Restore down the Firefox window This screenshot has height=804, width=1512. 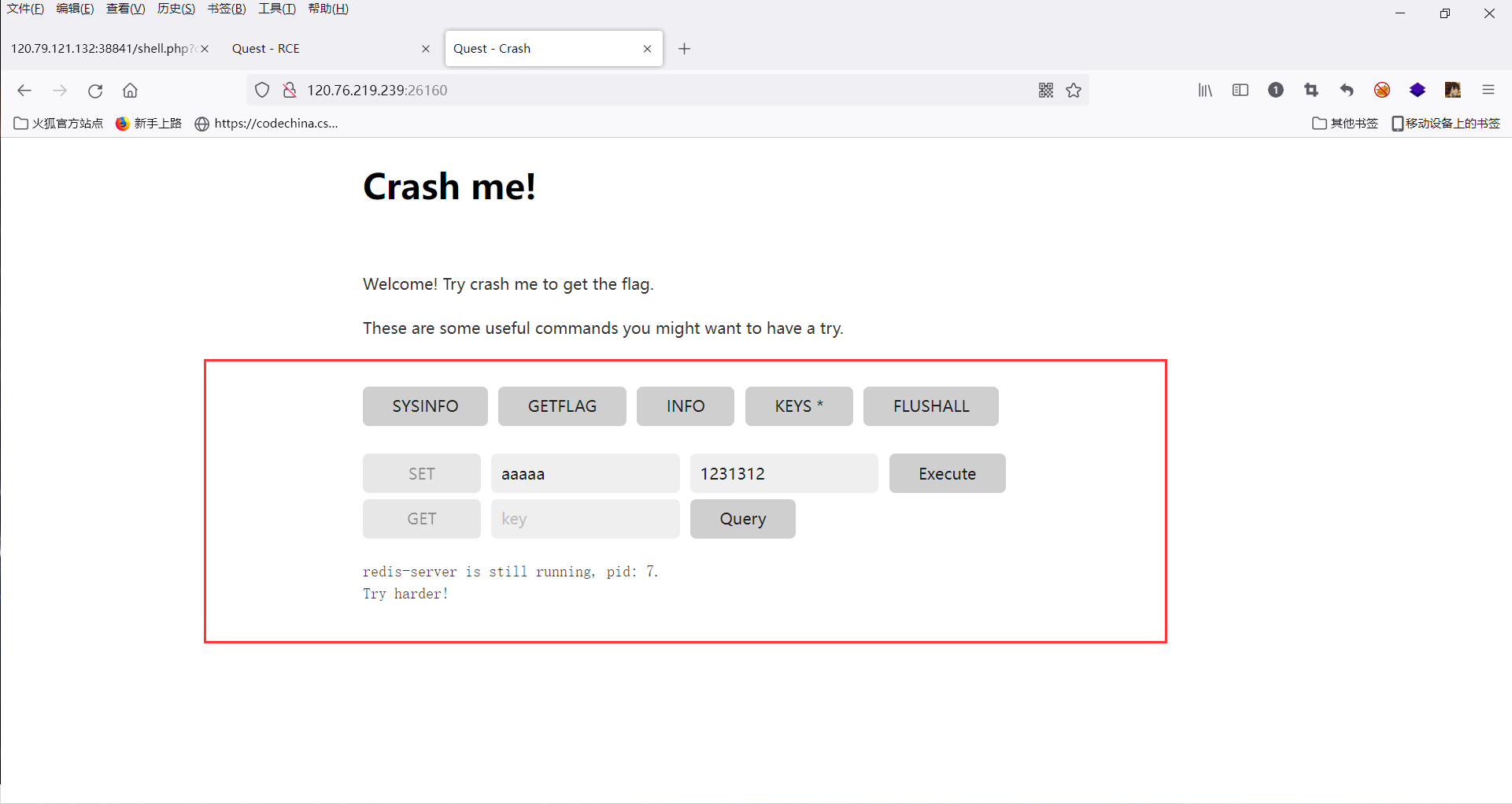[x=1445, y=13]
